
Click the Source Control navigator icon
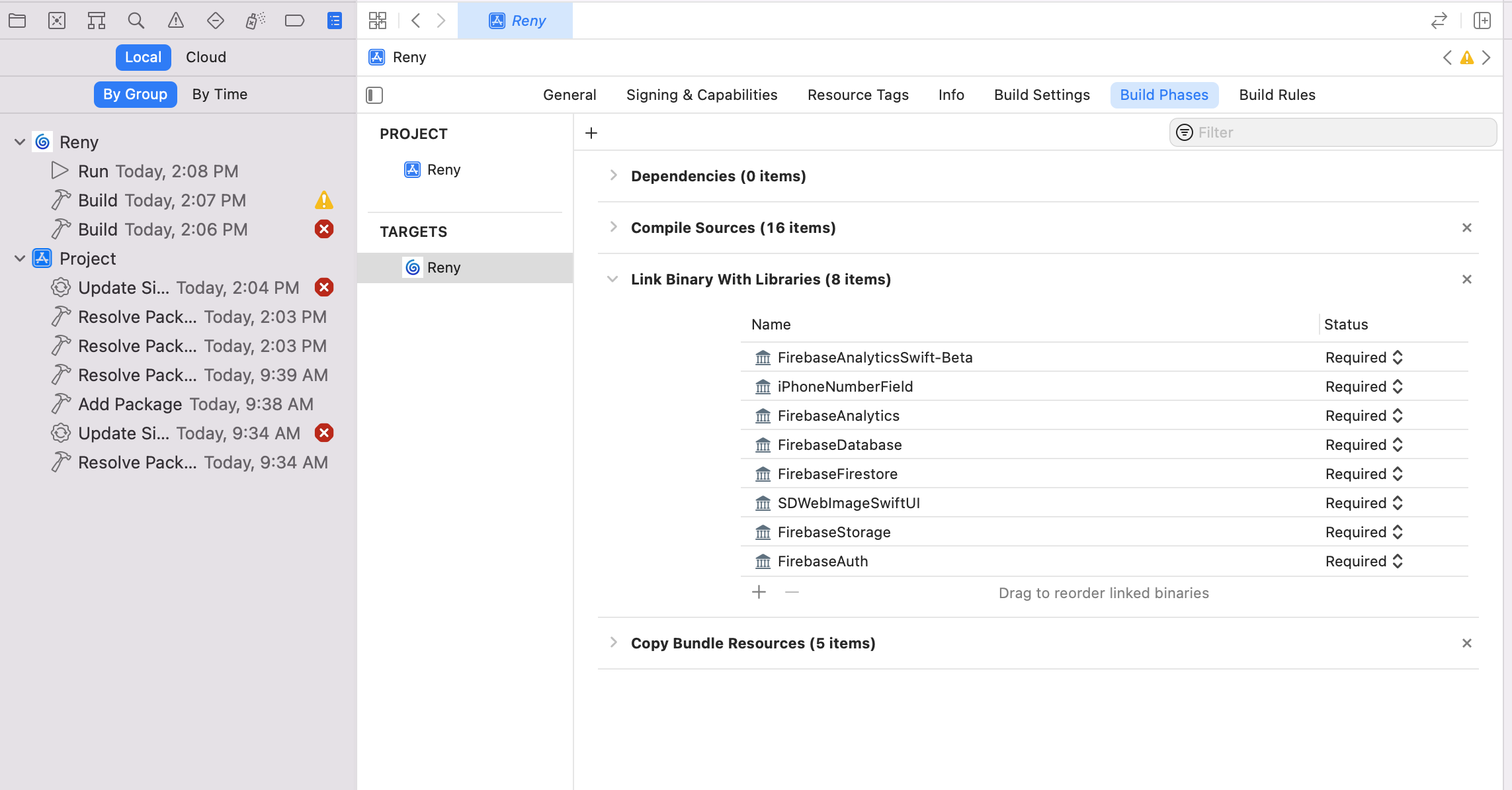point(57,21)
